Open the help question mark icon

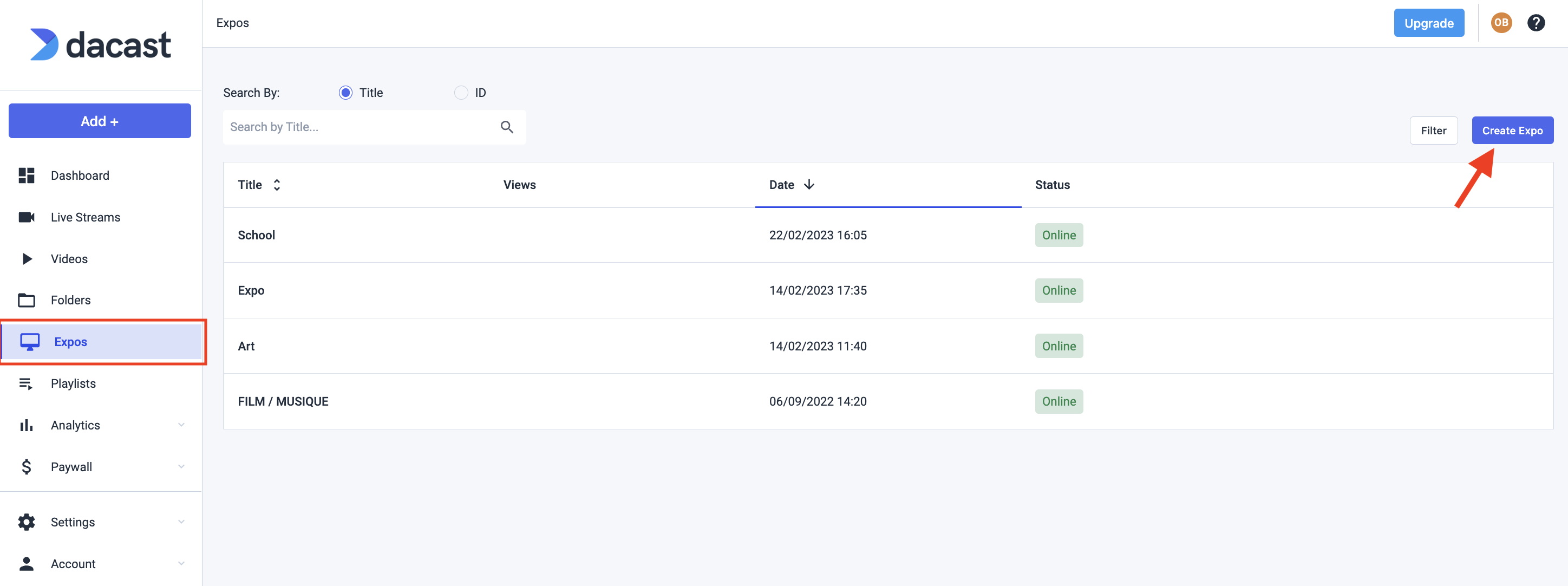[x=1536, y=23]
